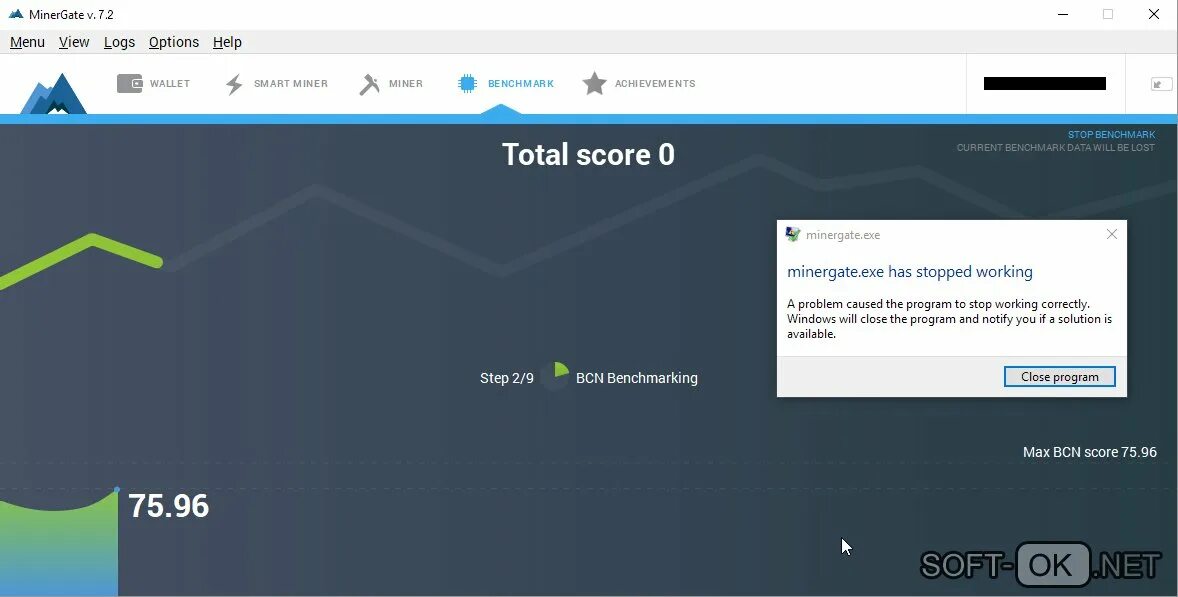Click the Miner pickaxe icon
1178x597 pixels.
coord(369,84)
